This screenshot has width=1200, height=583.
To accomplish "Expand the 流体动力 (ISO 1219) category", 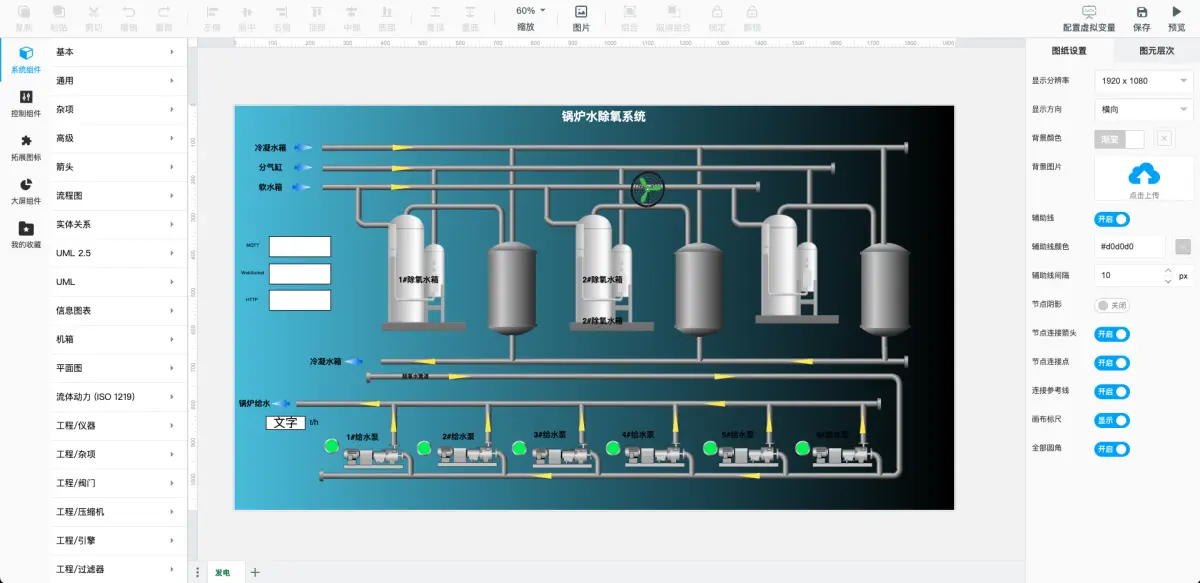I will [116, 397].
